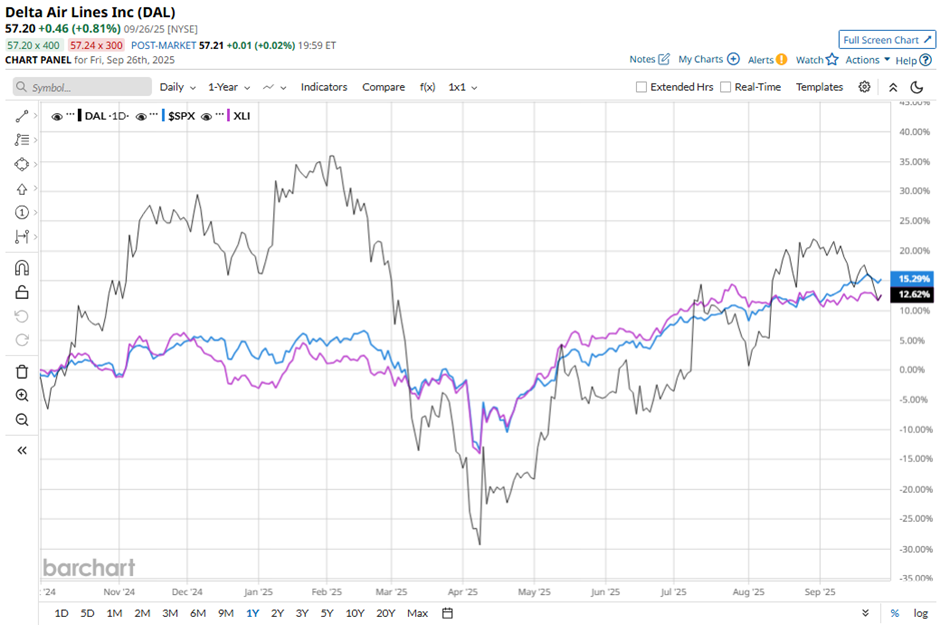This screenshot has width=940, height=625.
Task: Open the Compare menu
Action: (383, 87)
